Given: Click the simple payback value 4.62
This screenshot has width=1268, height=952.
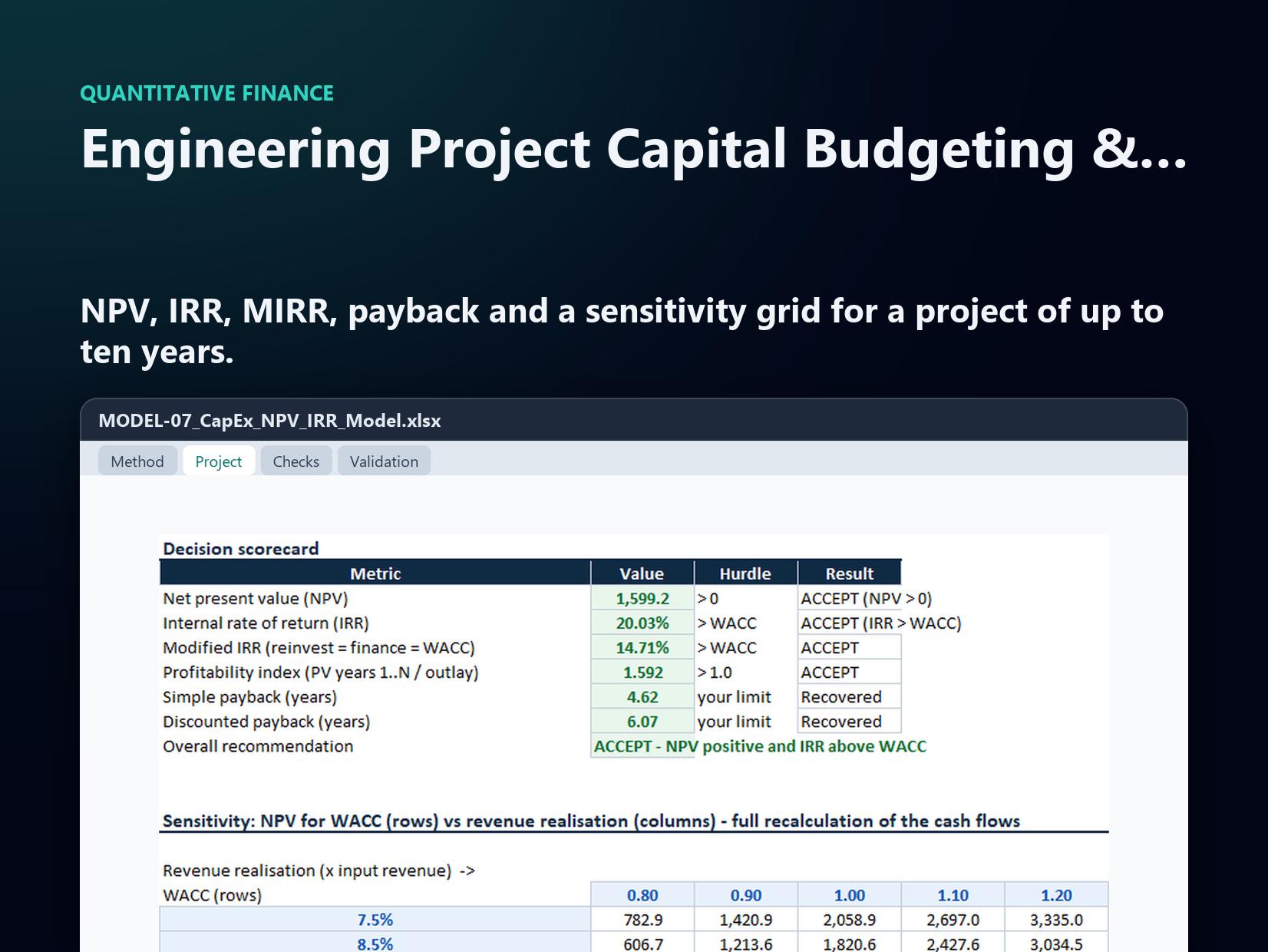Looking at the screenshot, I should pos(642,696).
